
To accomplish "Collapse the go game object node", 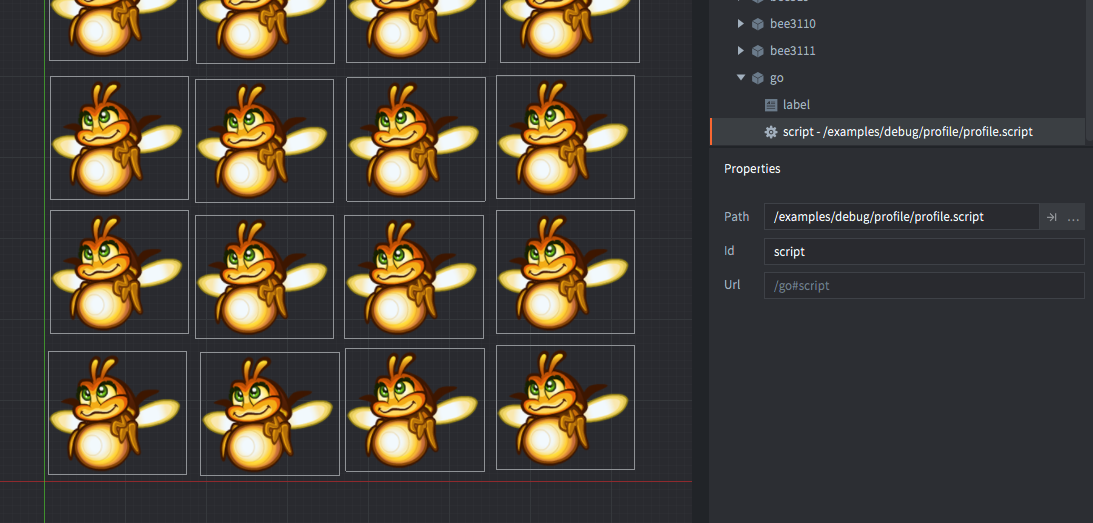I will 740,77.
